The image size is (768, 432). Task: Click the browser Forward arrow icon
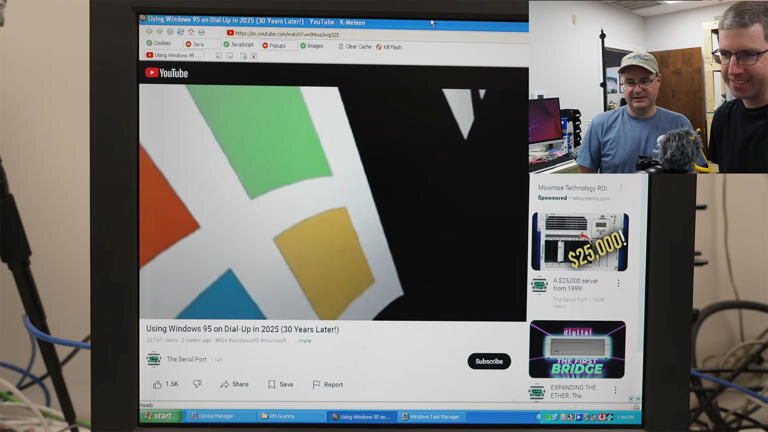pos(159,31)
